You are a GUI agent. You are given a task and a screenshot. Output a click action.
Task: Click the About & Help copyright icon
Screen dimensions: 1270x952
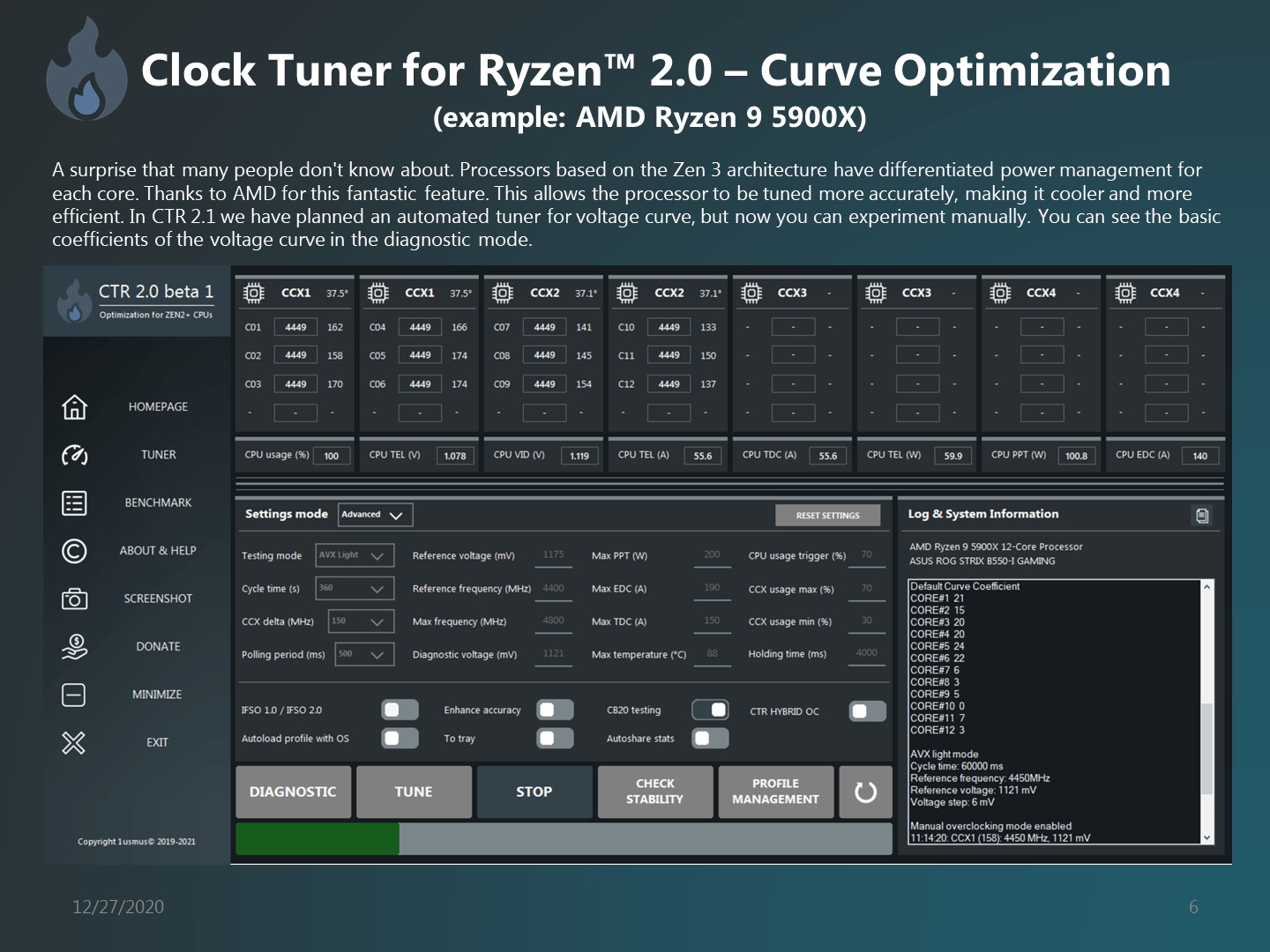click(74, 551)
